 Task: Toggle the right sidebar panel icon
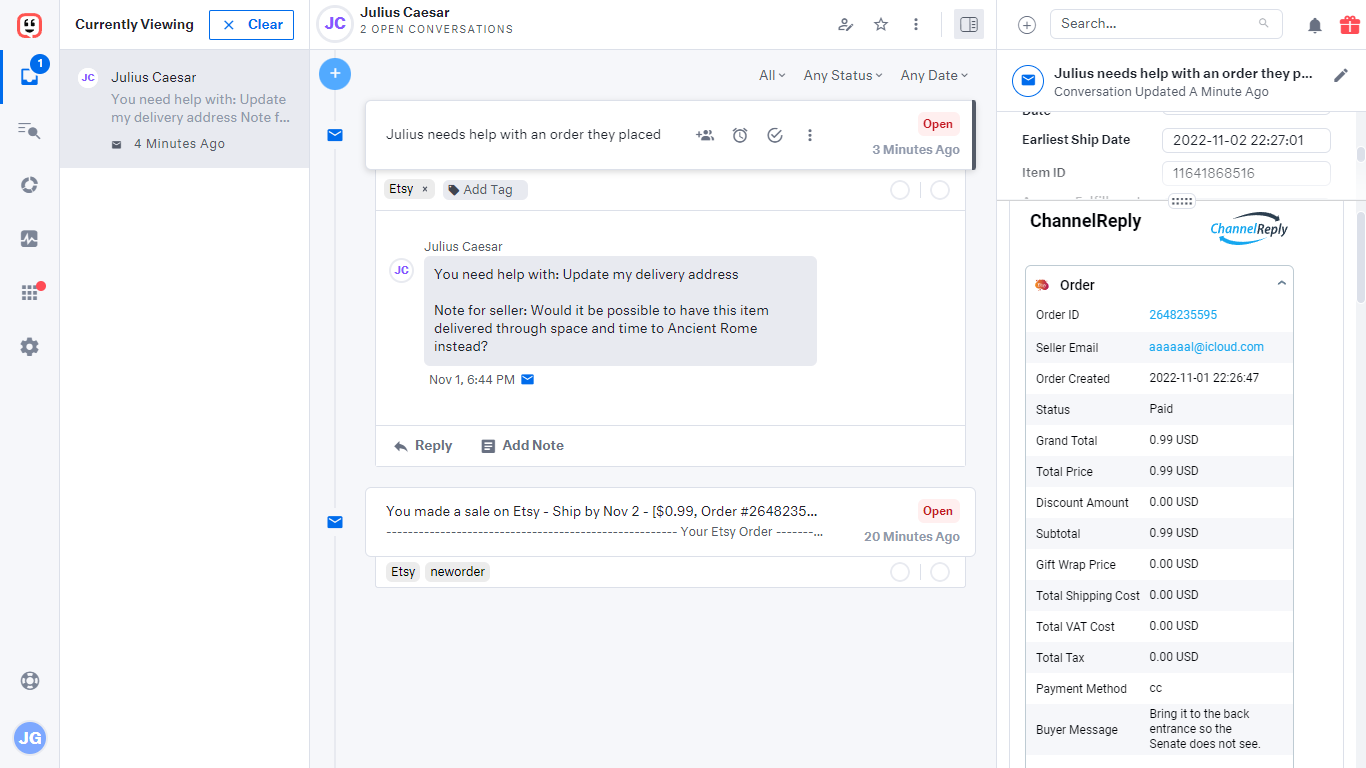969,25
